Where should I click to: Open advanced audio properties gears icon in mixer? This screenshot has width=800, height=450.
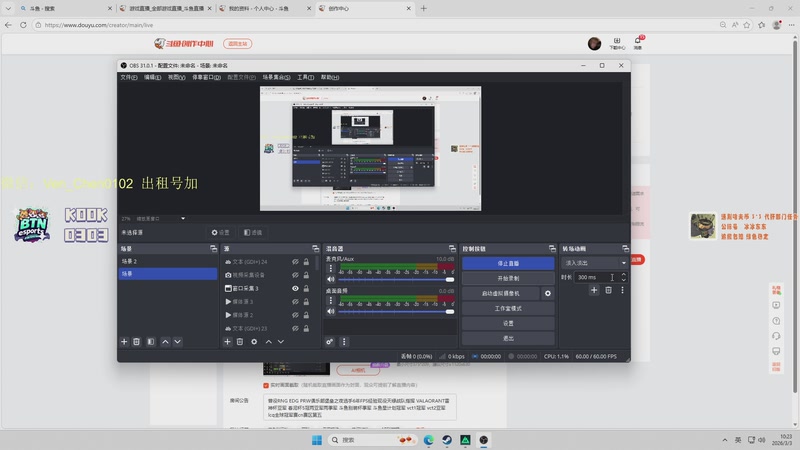pos(330,342)
